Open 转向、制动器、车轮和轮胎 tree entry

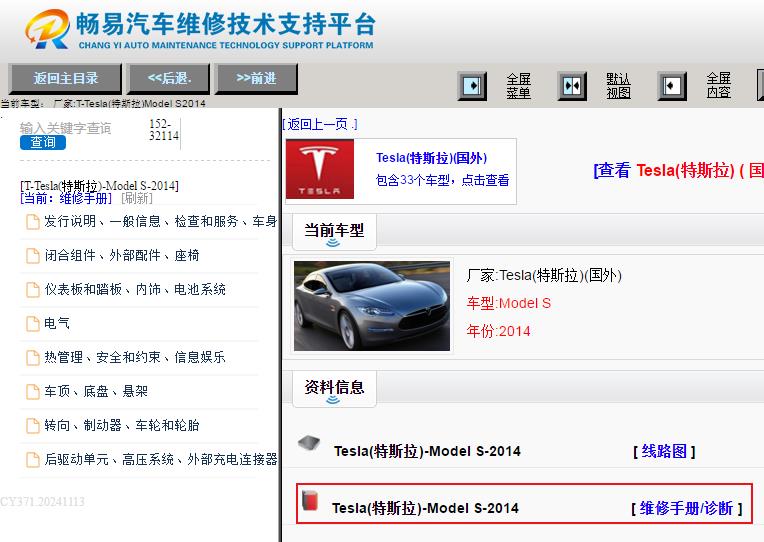pos(122,426)
